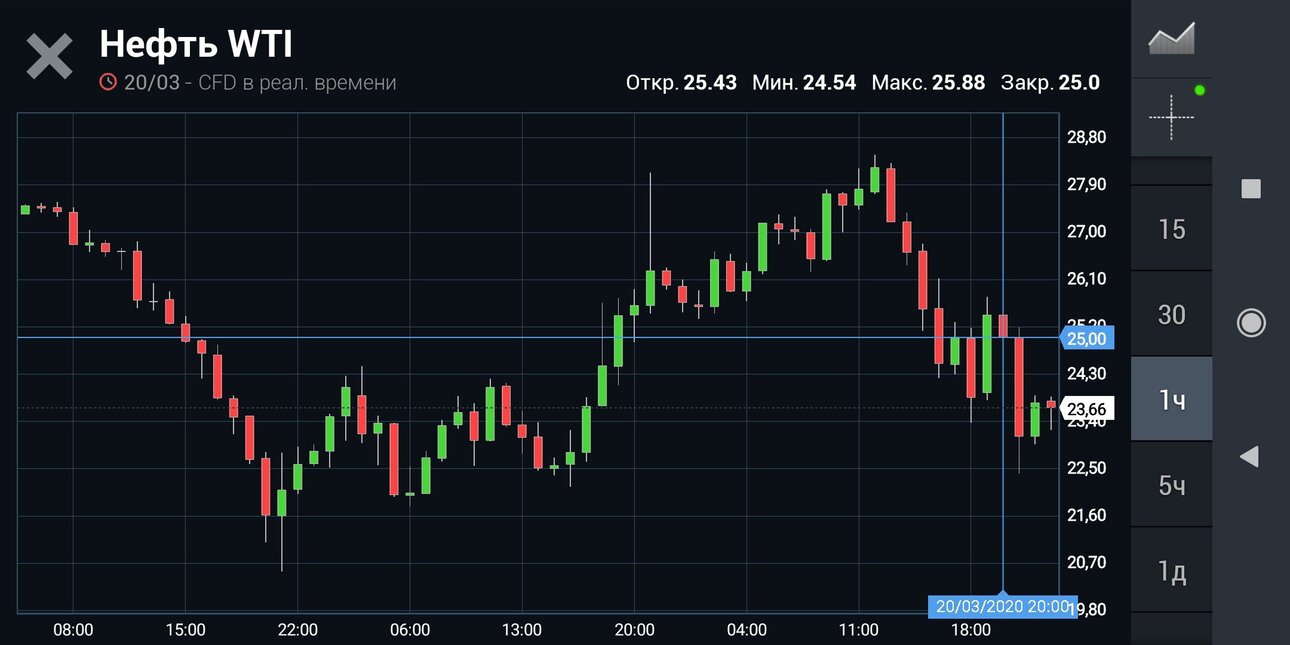Select the 1ч hourly timeframe

[1171, 400]
